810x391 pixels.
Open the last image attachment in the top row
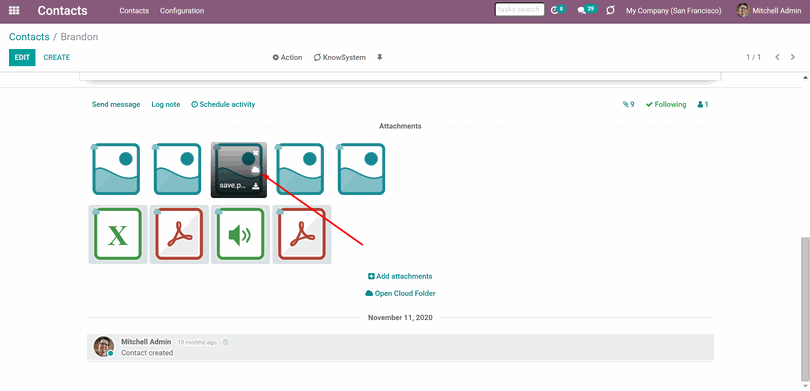pyautogui.click(x=361, y=169)
